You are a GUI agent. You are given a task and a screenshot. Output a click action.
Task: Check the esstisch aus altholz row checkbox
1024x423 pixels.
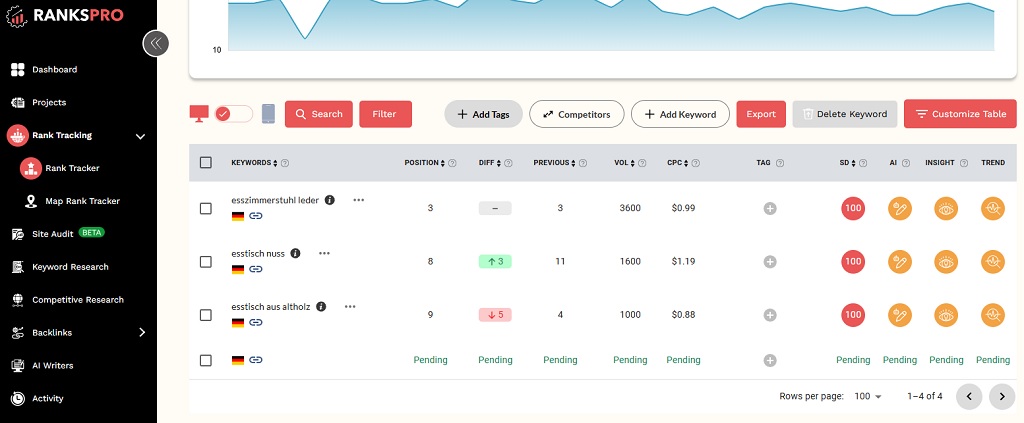pos(206,315)
